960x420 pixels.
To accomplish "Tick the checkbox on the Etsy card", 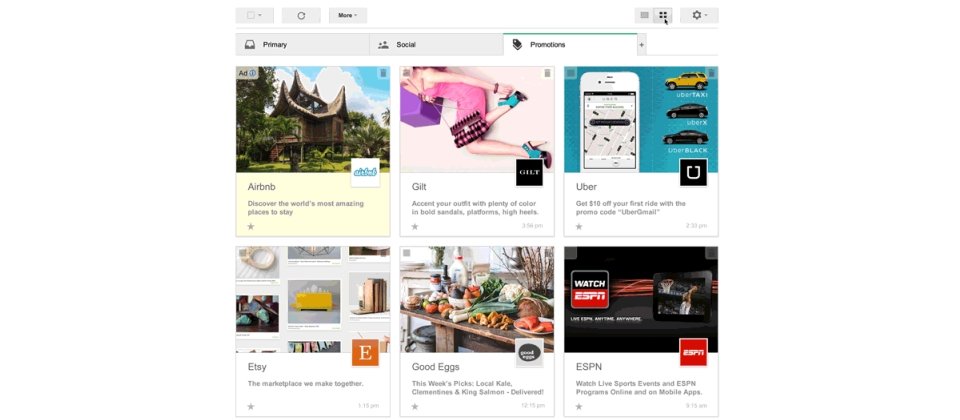I will [242, 253].
